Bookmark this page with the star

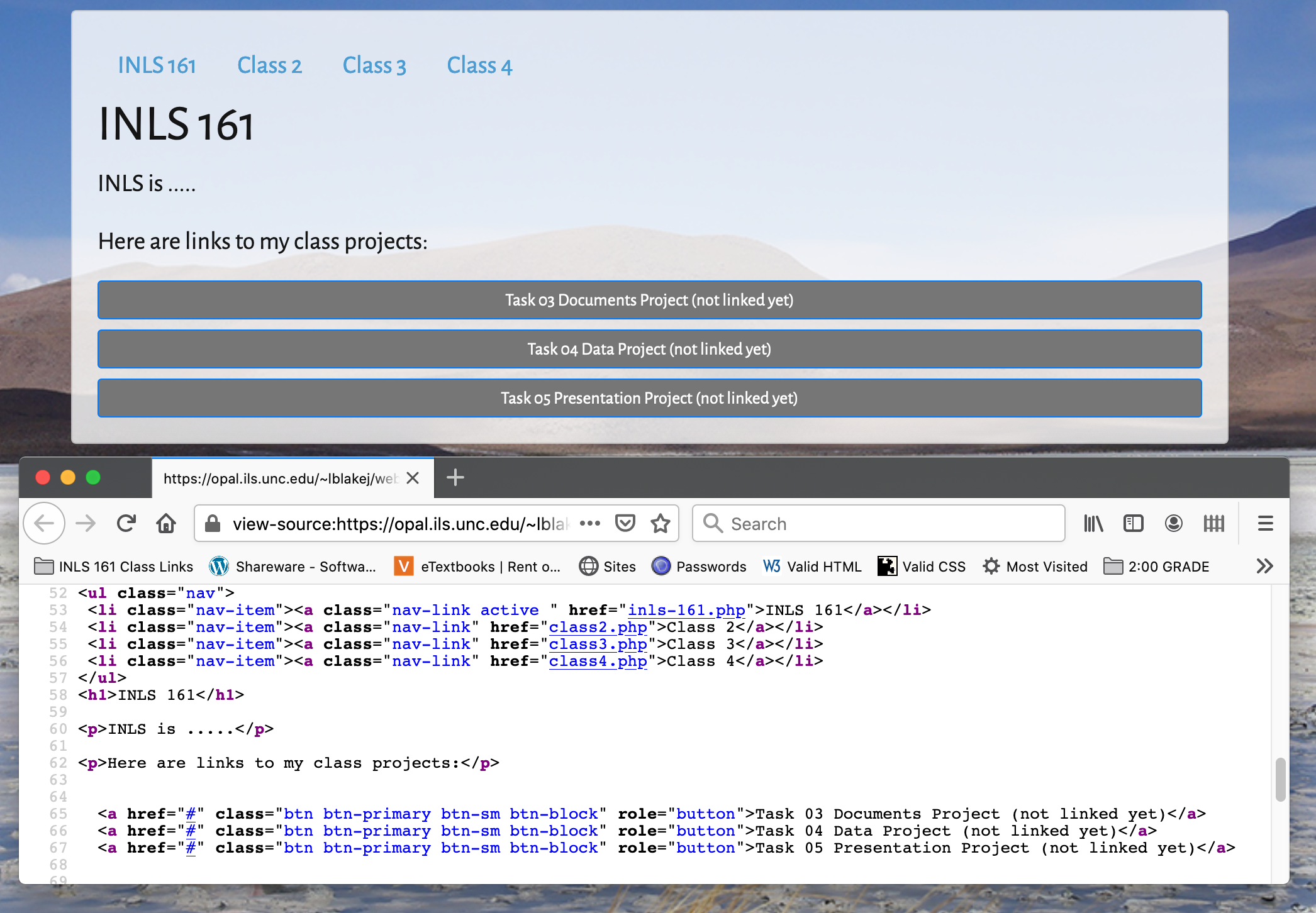click(x=661, y=523)
